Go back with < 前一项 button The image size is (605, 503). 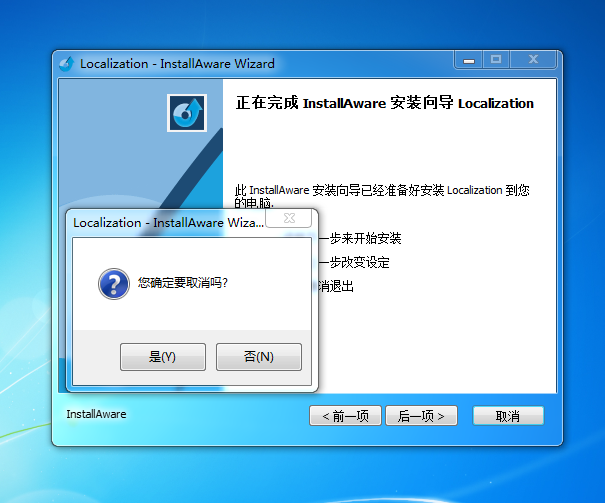pyautogui.click(x=345, y=416)
